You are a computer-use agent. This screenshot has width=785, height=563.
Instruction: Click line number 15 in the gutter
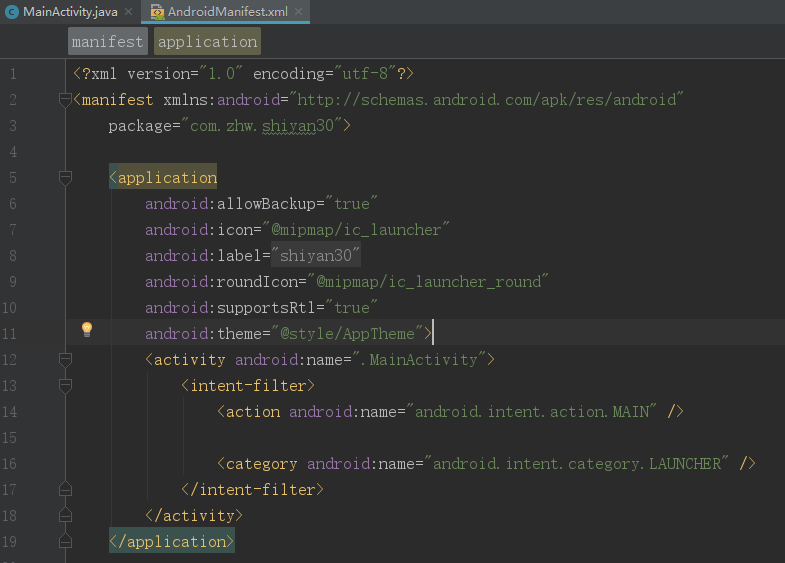[x=9, y=438]
